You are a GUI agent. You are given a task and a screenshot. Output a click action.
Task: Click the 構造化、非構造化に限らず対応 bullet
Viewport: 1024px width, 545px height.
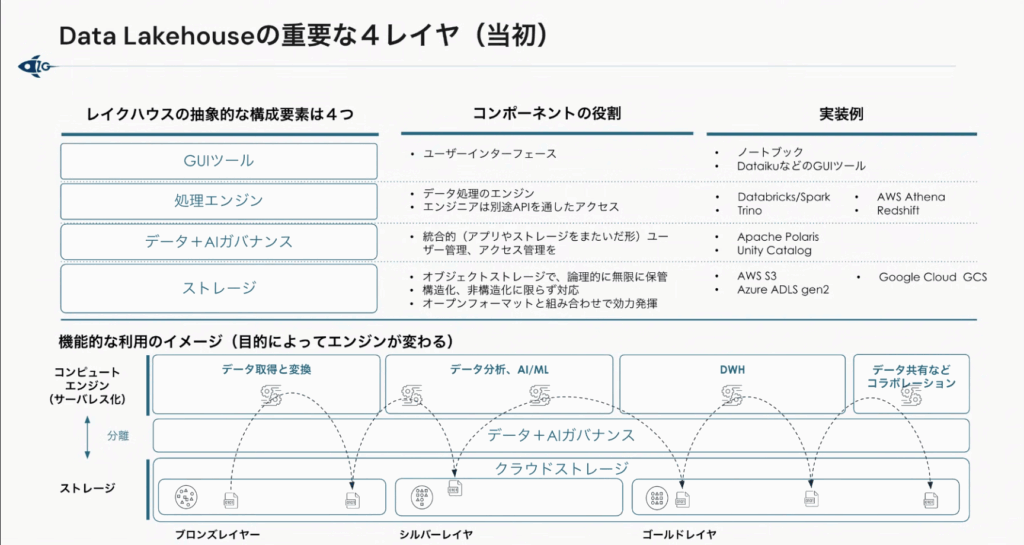[500, 290]
